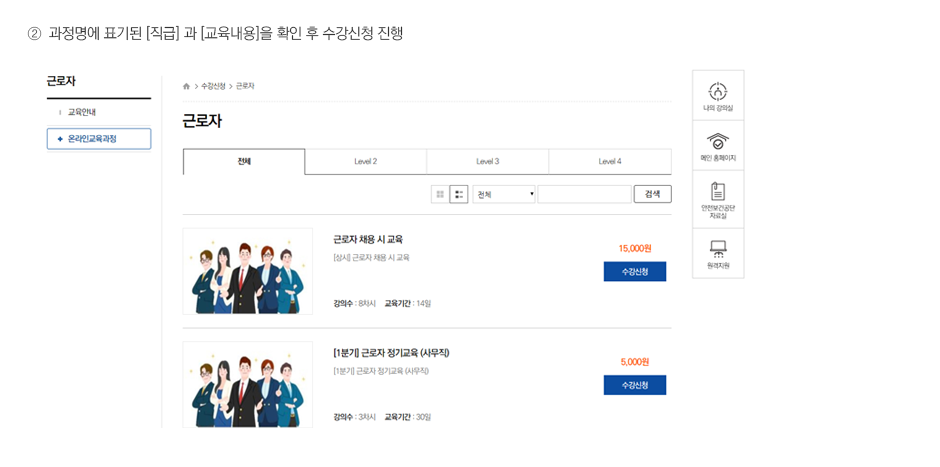Screen dimensions: 940x467
Task: Select the Level 2 tab
Action: click(366, 162)
